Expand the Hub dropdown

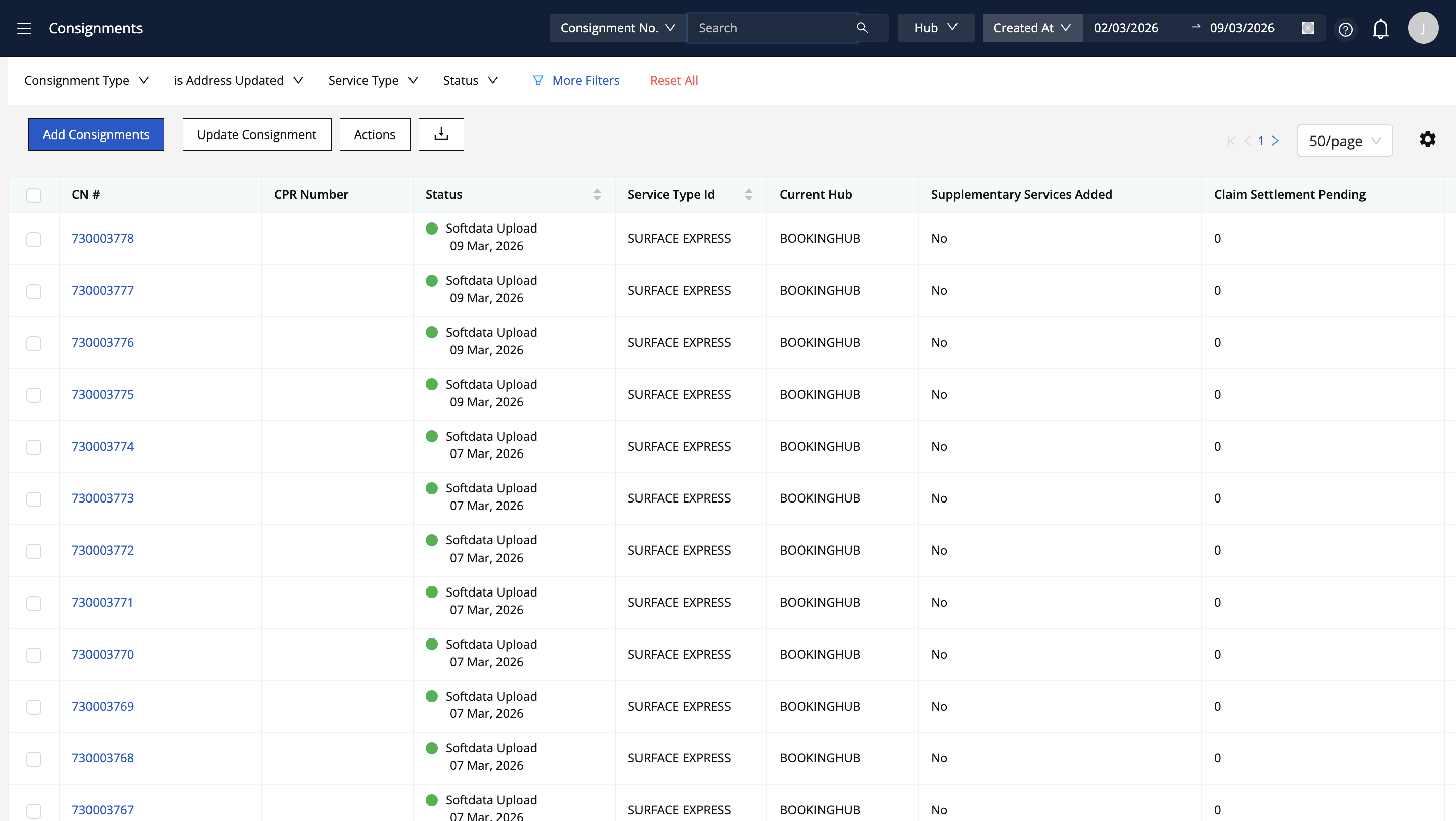(935, 28)
